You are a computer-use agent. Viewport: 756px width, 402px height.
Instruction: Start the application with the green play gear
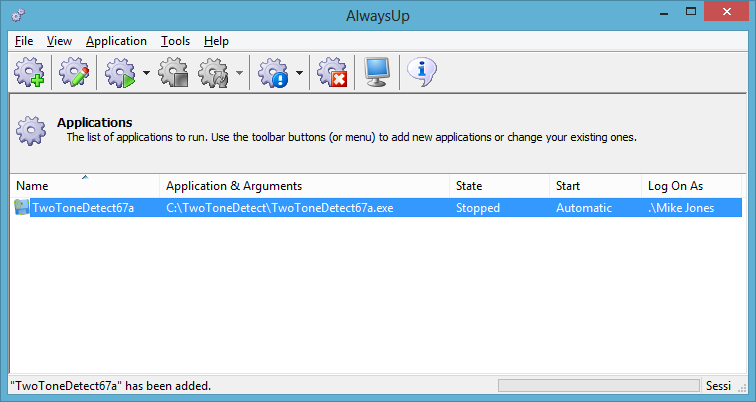[121, 72]
